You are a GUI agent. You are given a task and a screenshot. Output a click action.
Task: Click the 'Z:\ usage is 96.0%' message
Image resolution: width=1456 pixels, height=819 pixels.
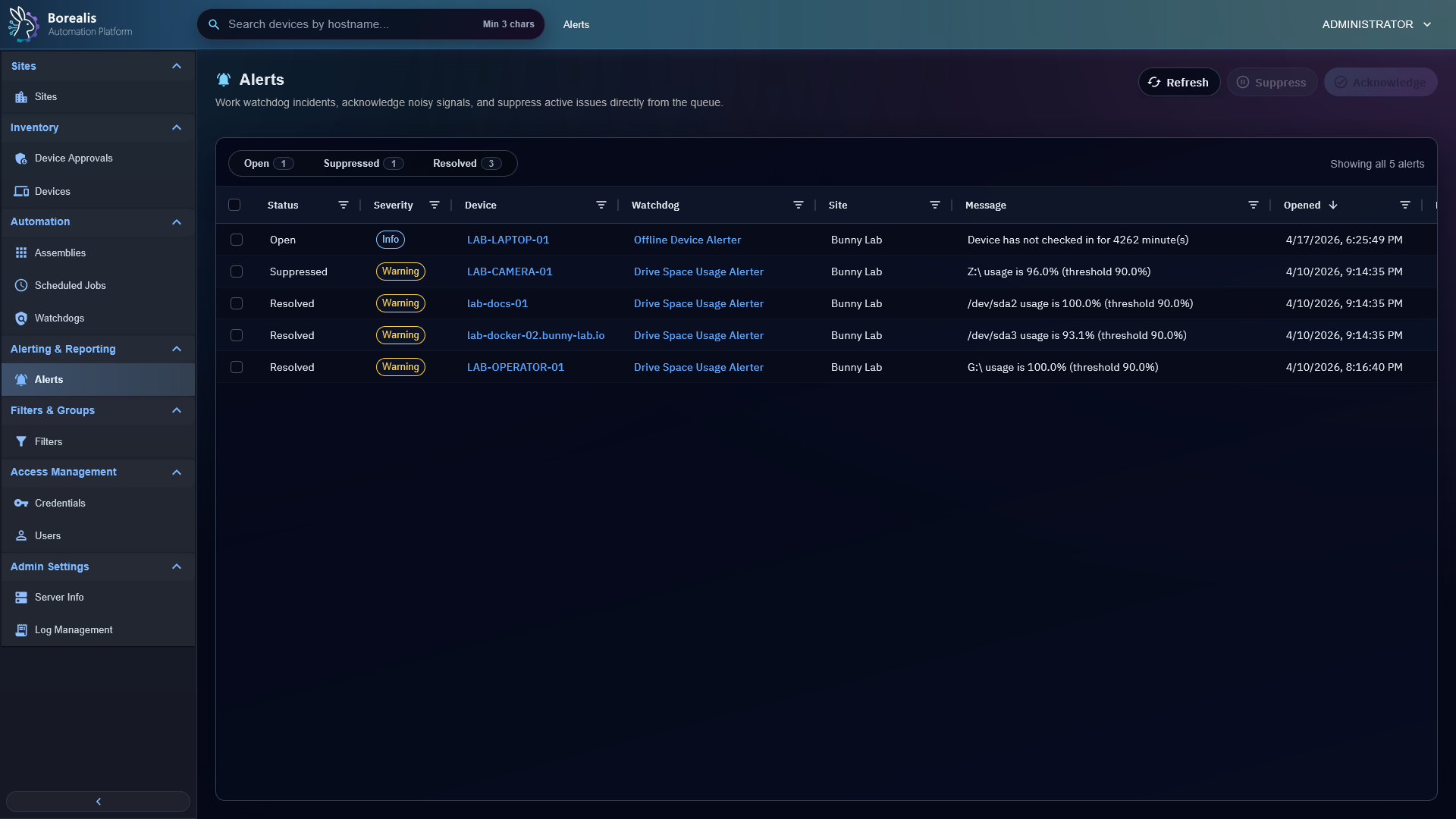pyautogui.click(x=1059, y=271)
